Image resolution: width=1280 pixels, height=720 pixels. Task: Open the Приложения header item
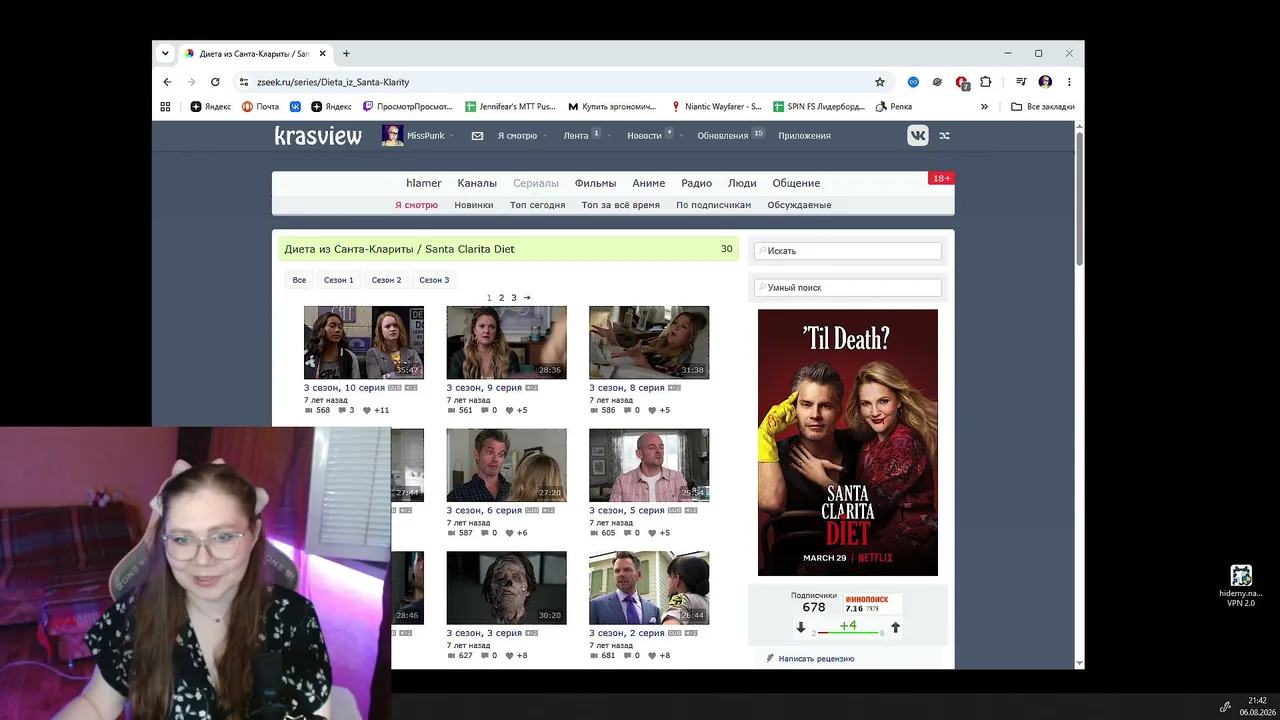(804, 136)
